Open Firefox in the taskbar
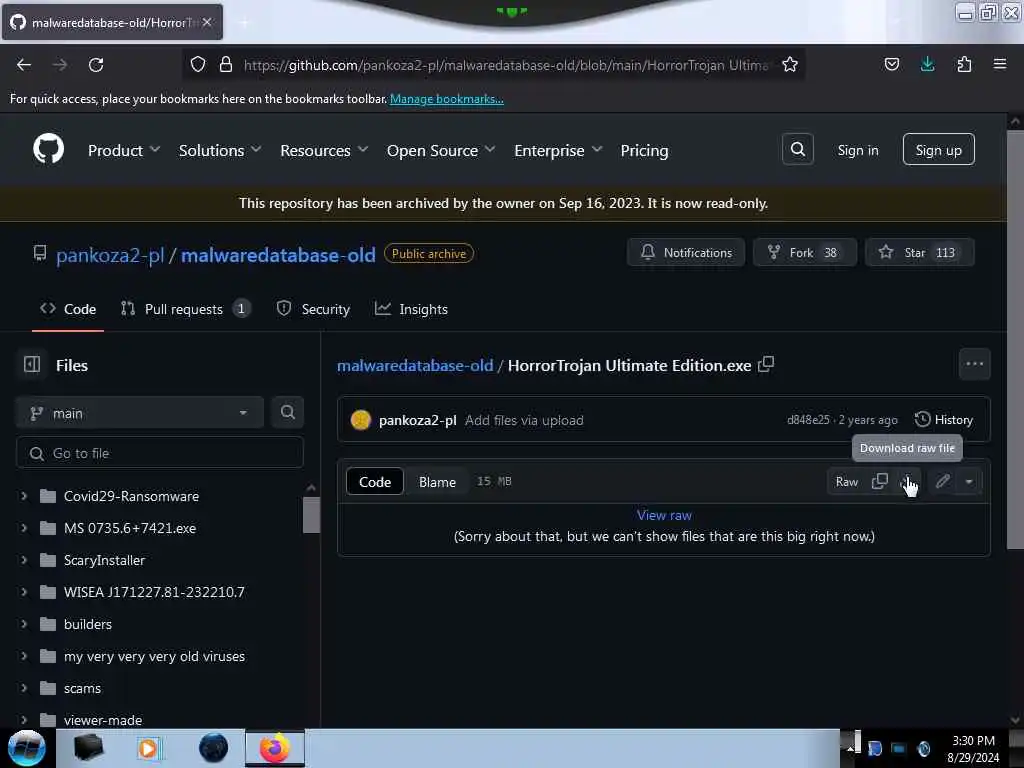 275,748
